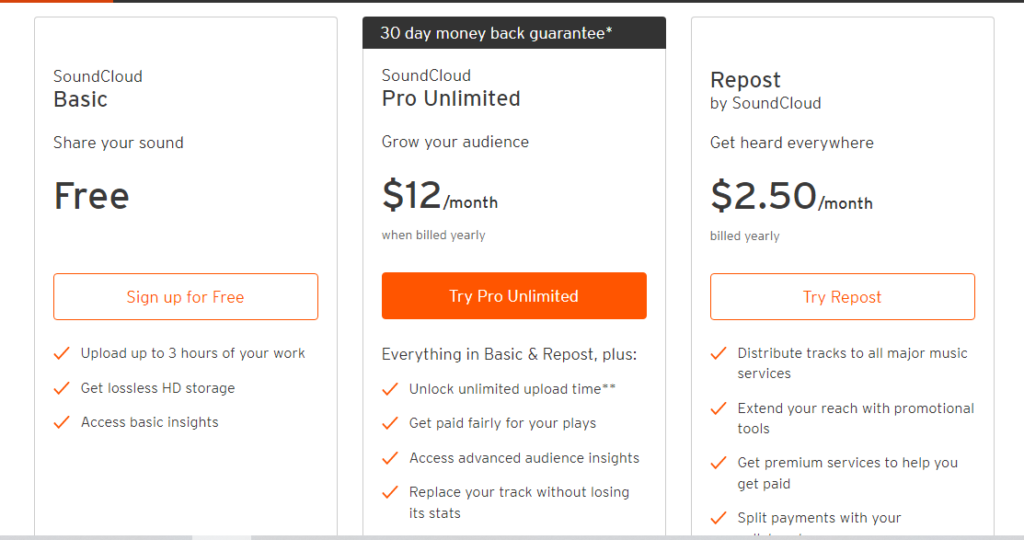The image size is (1024, 540).
Task: Click the $12/month price text
Action: [440, 195]
